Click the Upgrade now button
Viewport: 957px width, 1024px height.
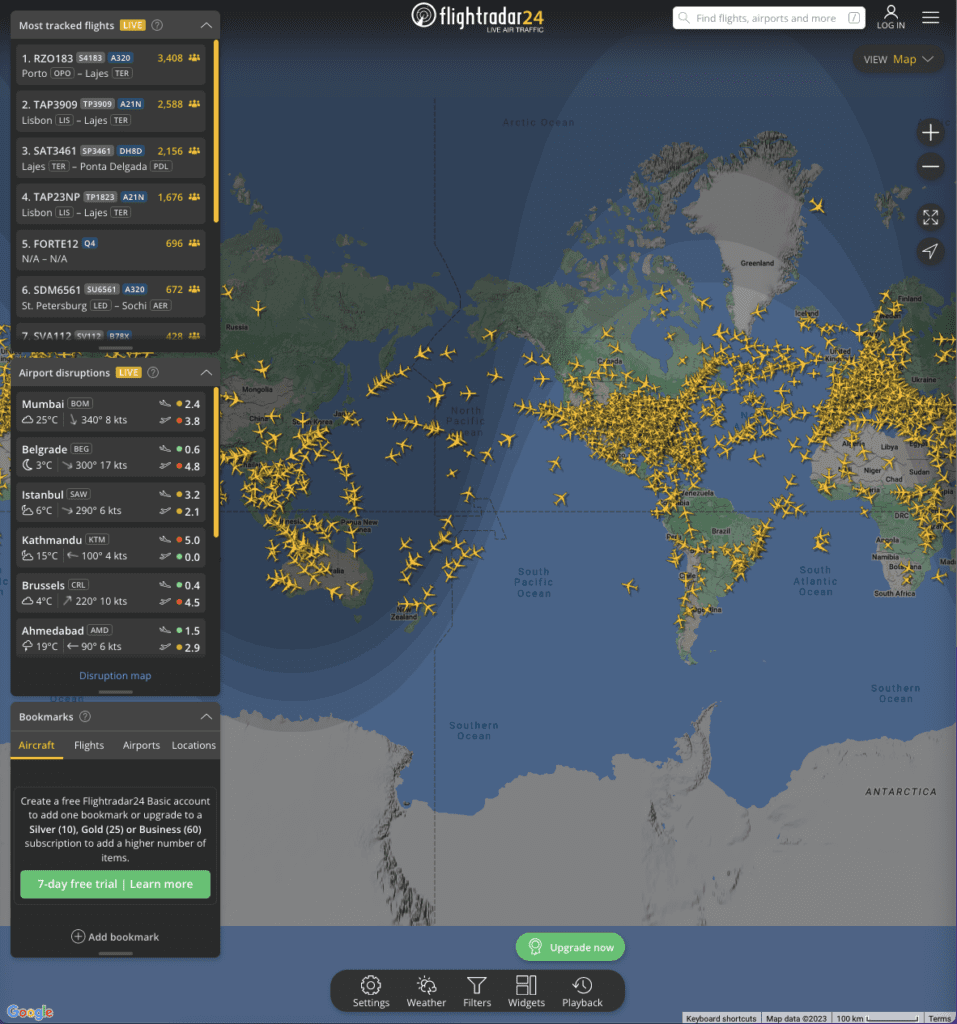tap(570, 946)
